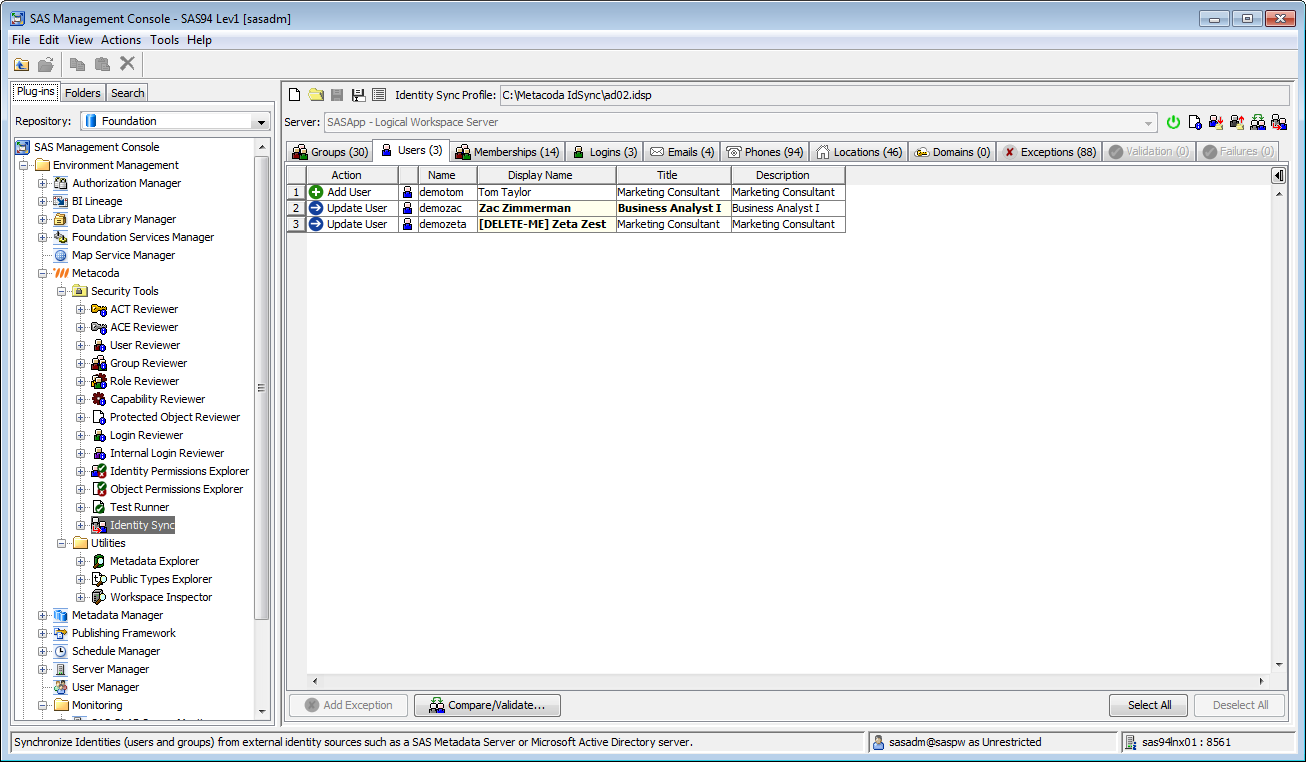
Task: Click the left tree vertical scrollbar
Action: point(262,388)
